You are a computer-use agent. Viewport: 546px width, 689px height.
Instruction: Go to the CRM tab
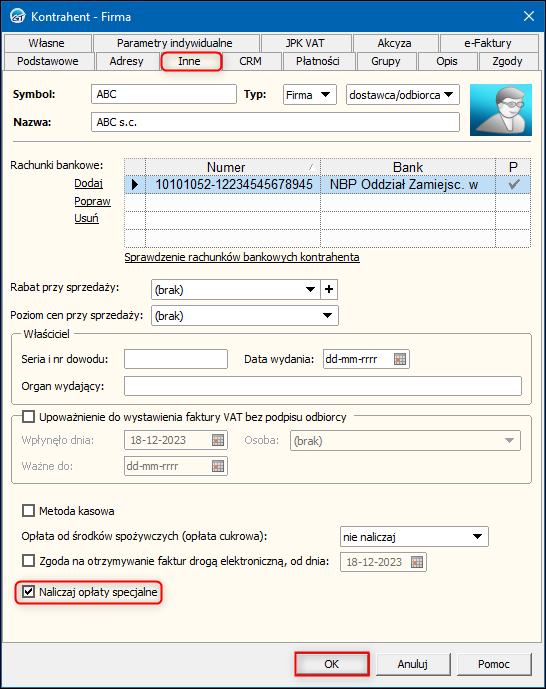[250, 61]
